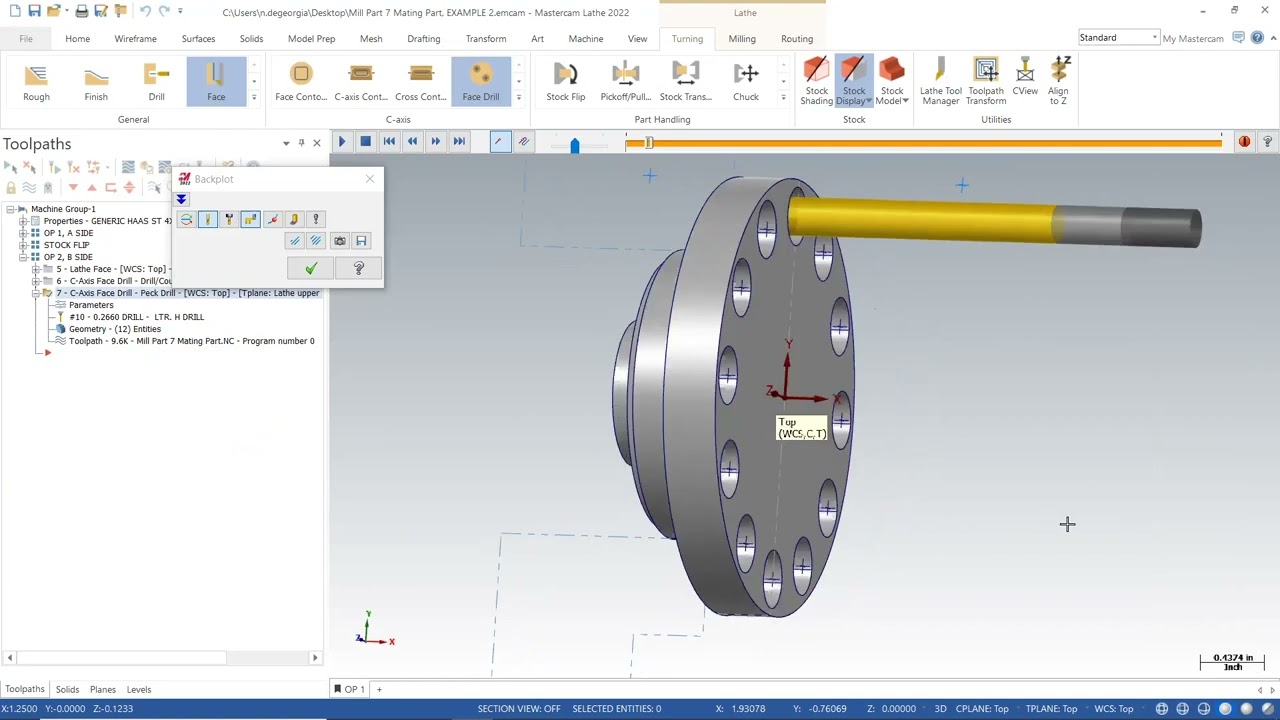The image size is (1280, 720).
Task: Stop the backplot playback
Action: click(x=365, y=142)
